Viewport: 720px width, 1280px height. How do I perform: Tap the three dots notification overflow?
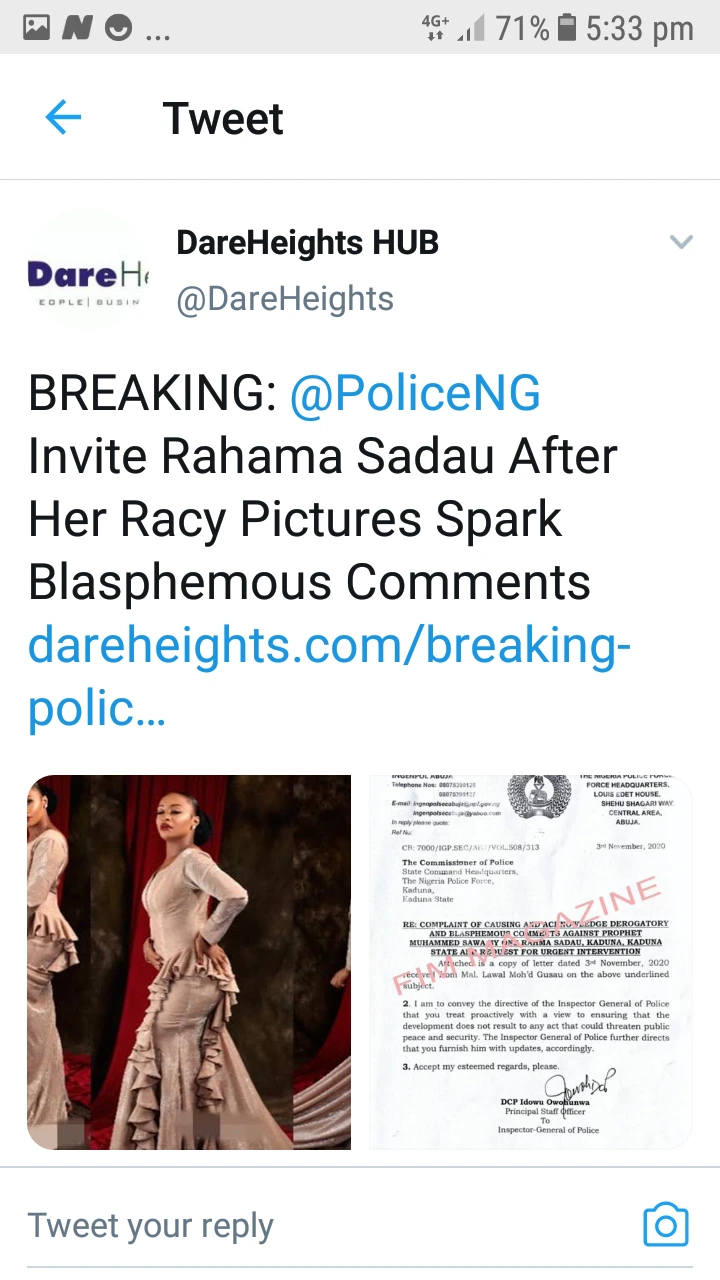[158, 36]
